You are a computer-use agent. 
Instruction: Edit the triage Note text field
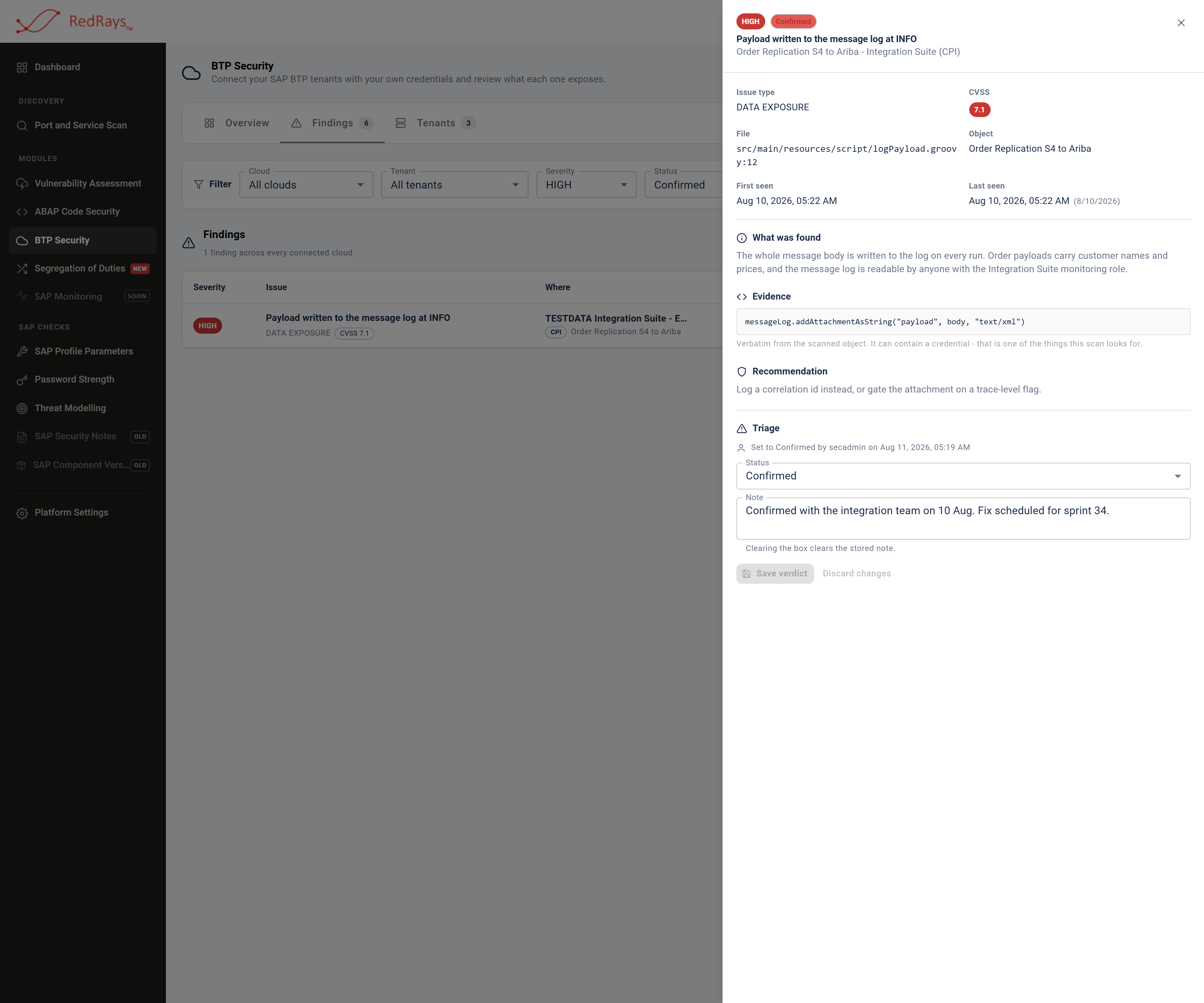pos(963,518)
